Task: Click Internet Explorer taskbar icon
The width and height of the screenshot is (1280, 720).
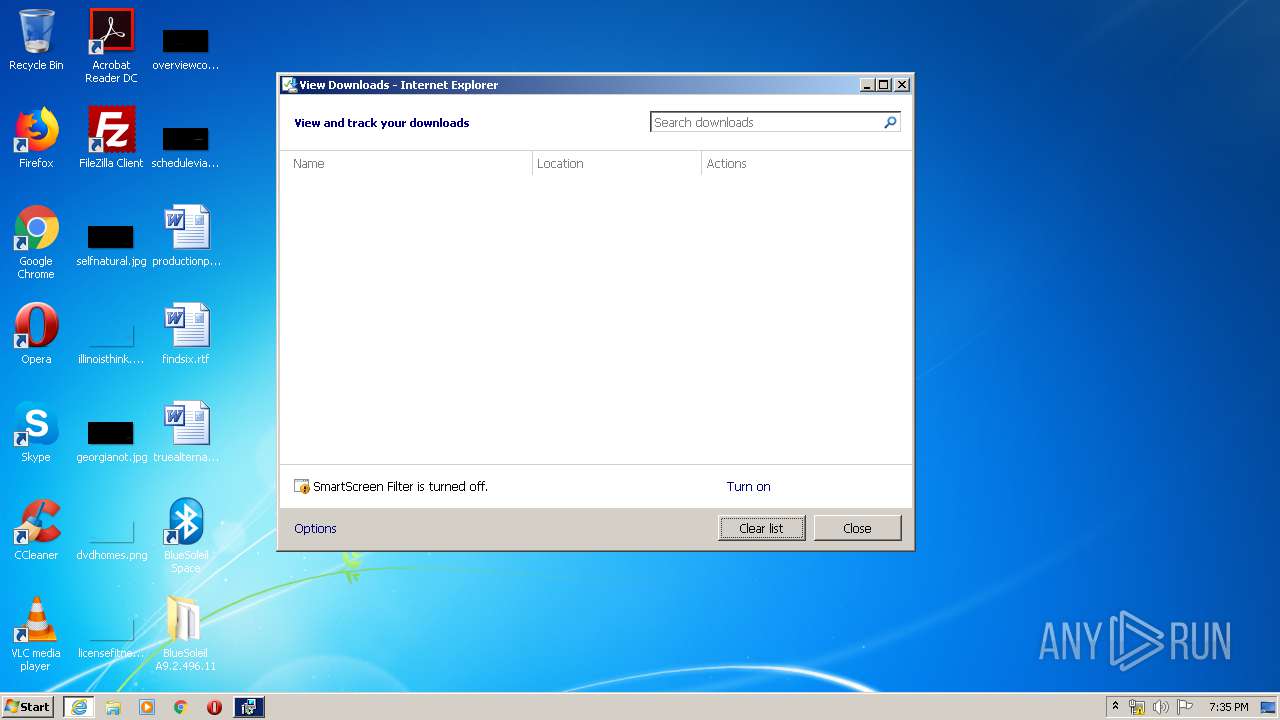Action: pyautogui.click(x=79, y=707)
